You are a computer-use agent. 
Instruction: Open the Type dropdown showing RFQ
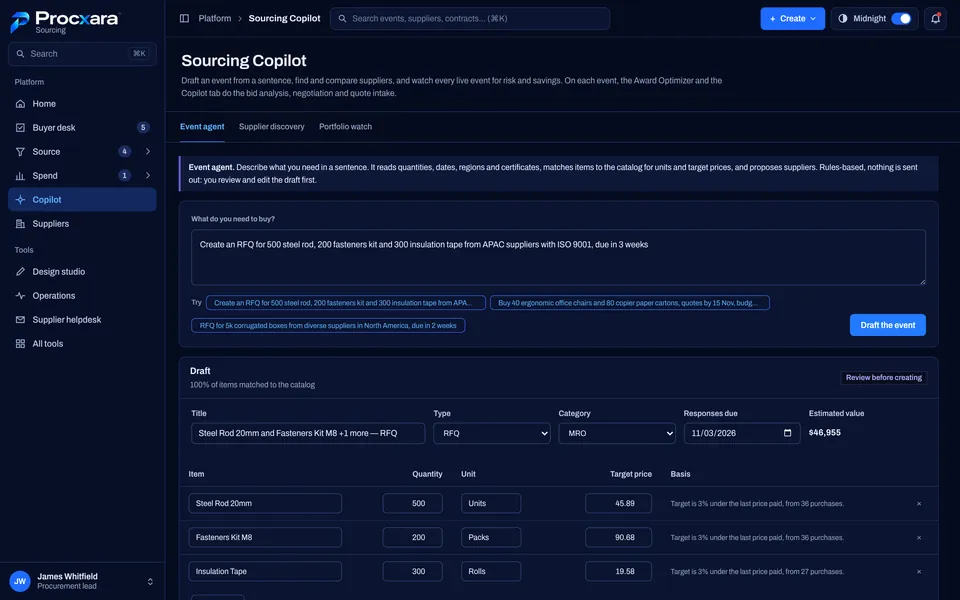point(492,433)
